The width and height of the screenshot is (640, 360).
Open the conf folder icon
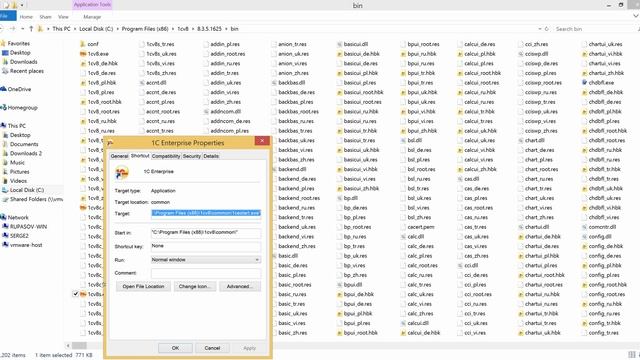(82, 44)
